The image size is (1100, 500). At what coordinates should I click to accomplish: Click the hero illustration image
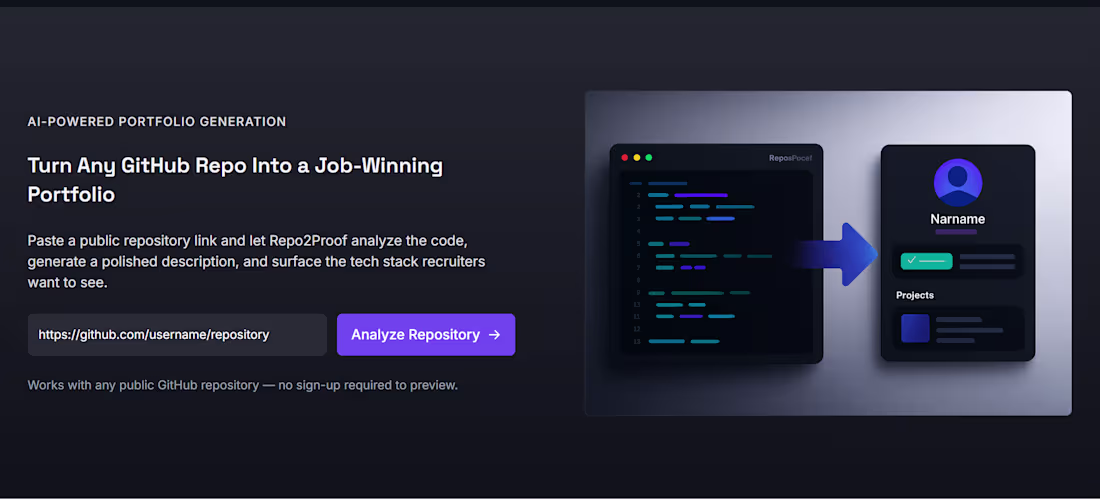pos(828,253)
